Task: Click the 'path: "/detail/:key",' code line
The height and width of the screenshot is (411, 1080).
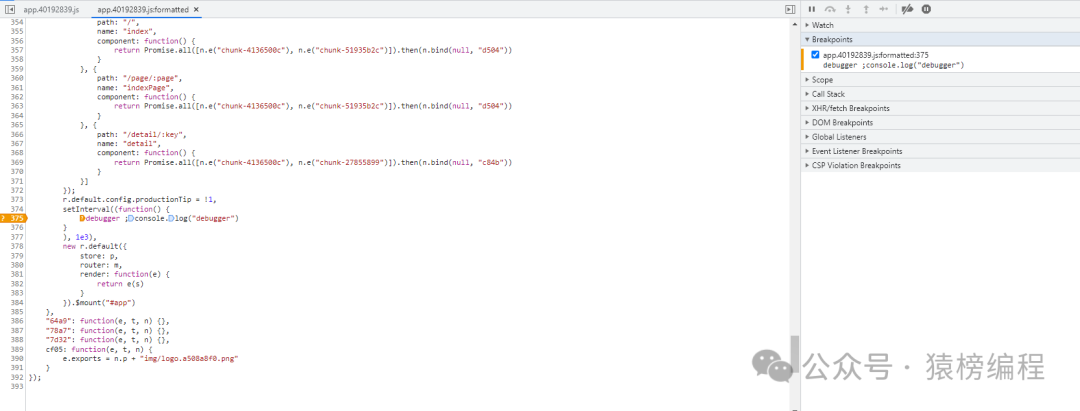Action: [143, 134]
